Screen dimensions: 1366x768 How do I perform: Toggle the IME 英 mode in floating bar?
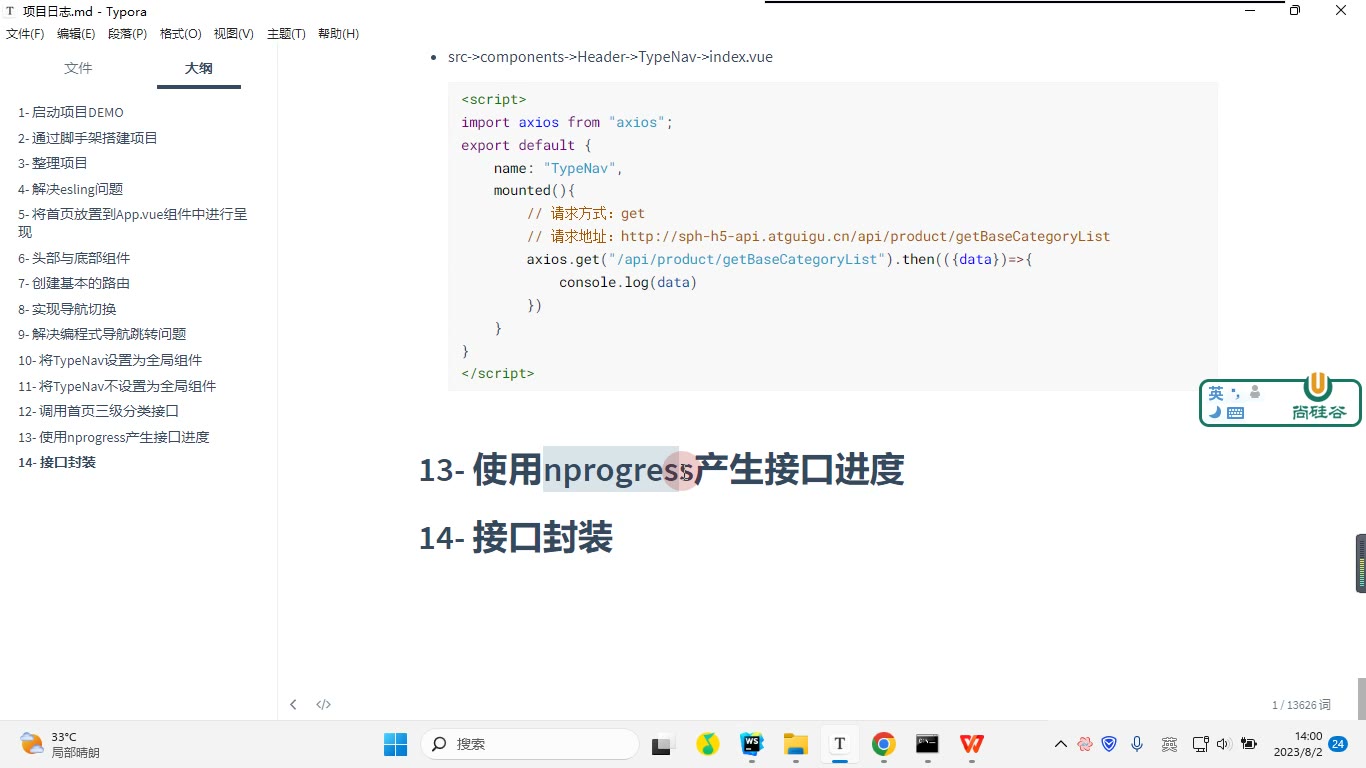1216,393
